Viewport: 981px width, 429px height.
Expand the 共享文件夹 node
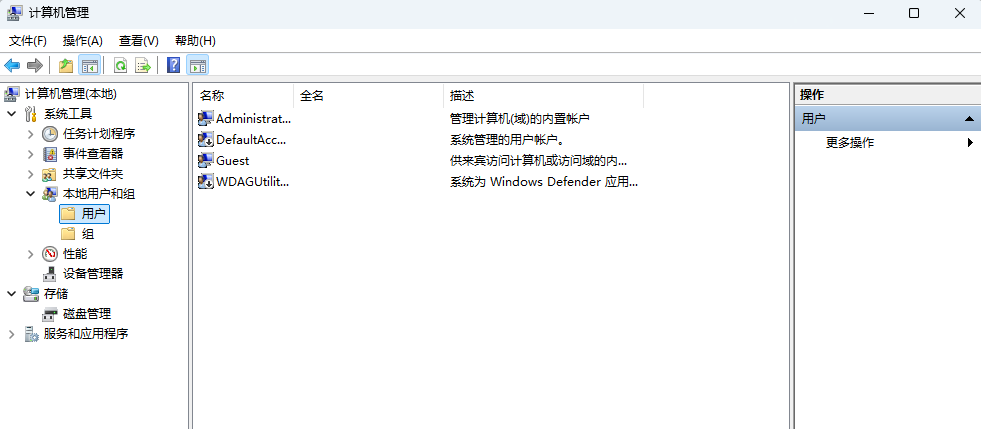30,174
